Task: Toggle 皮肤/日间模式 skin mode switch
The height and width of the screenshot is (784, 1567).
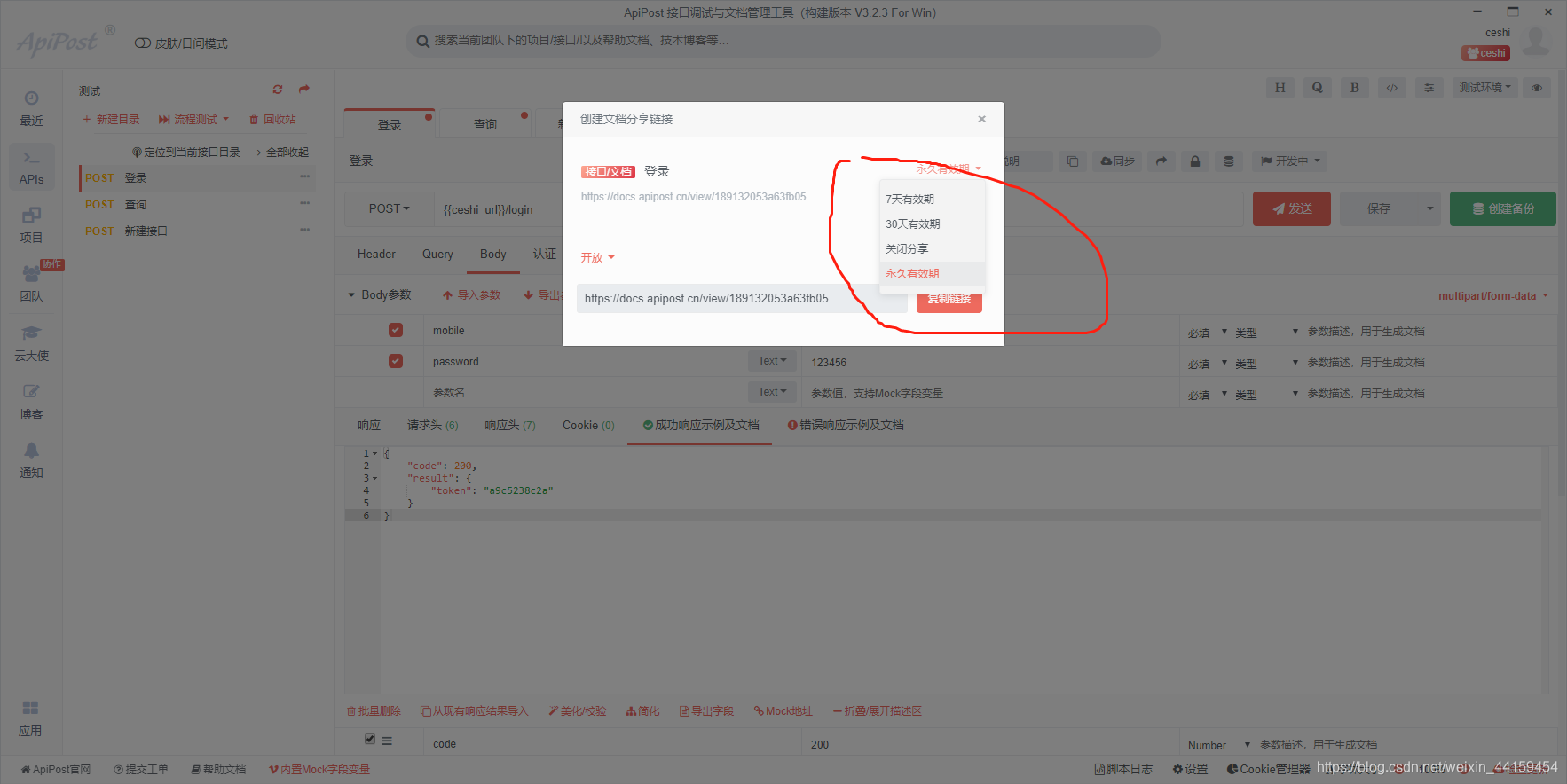Action: point(142,43)
